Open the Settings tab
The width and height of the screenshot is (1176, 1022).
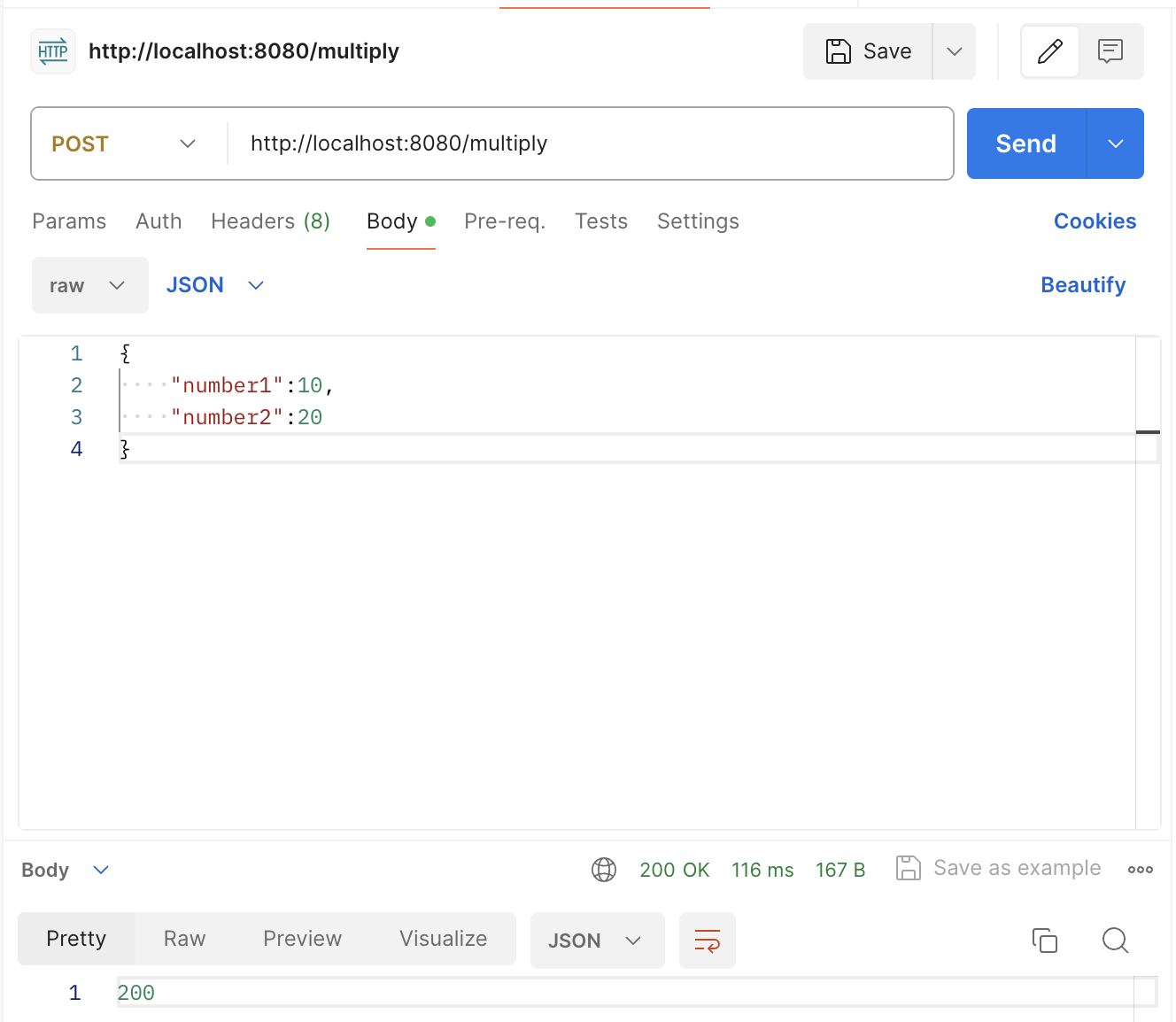point(698,221)
